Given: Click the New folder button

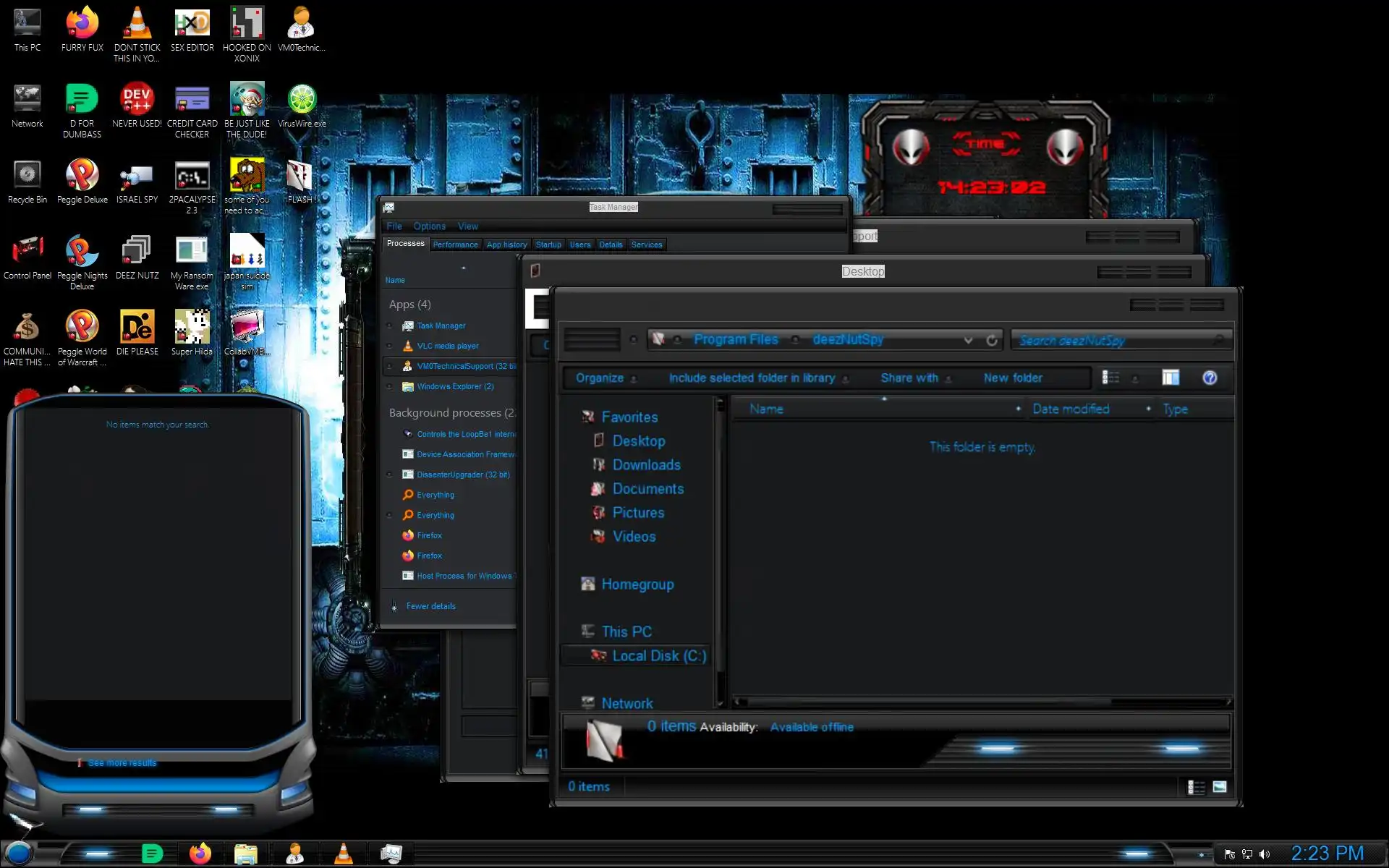Looking at the screenshot, I should (x=1013, y=378).
